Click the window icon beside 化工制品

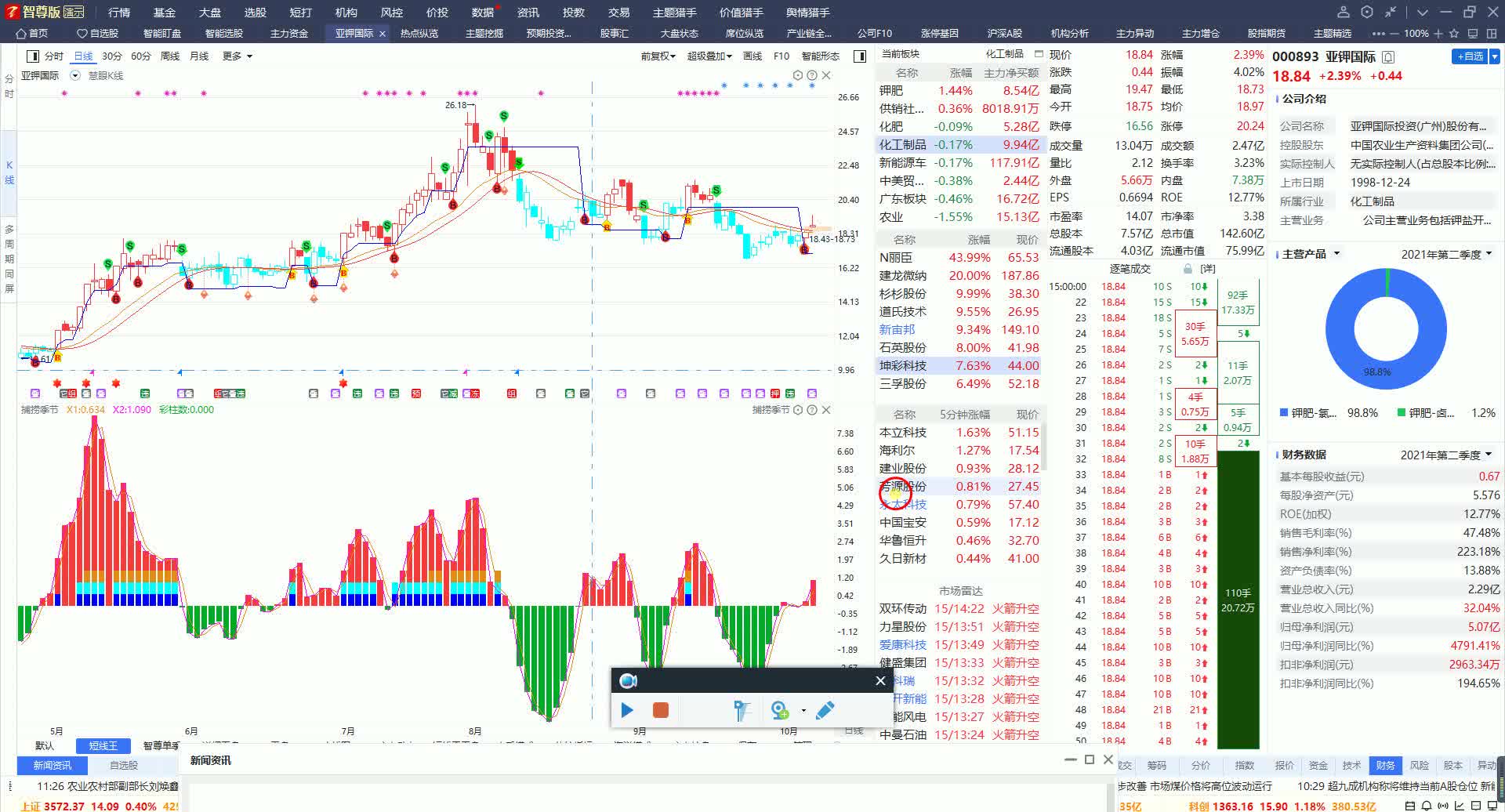click(x=1039, y=54)
